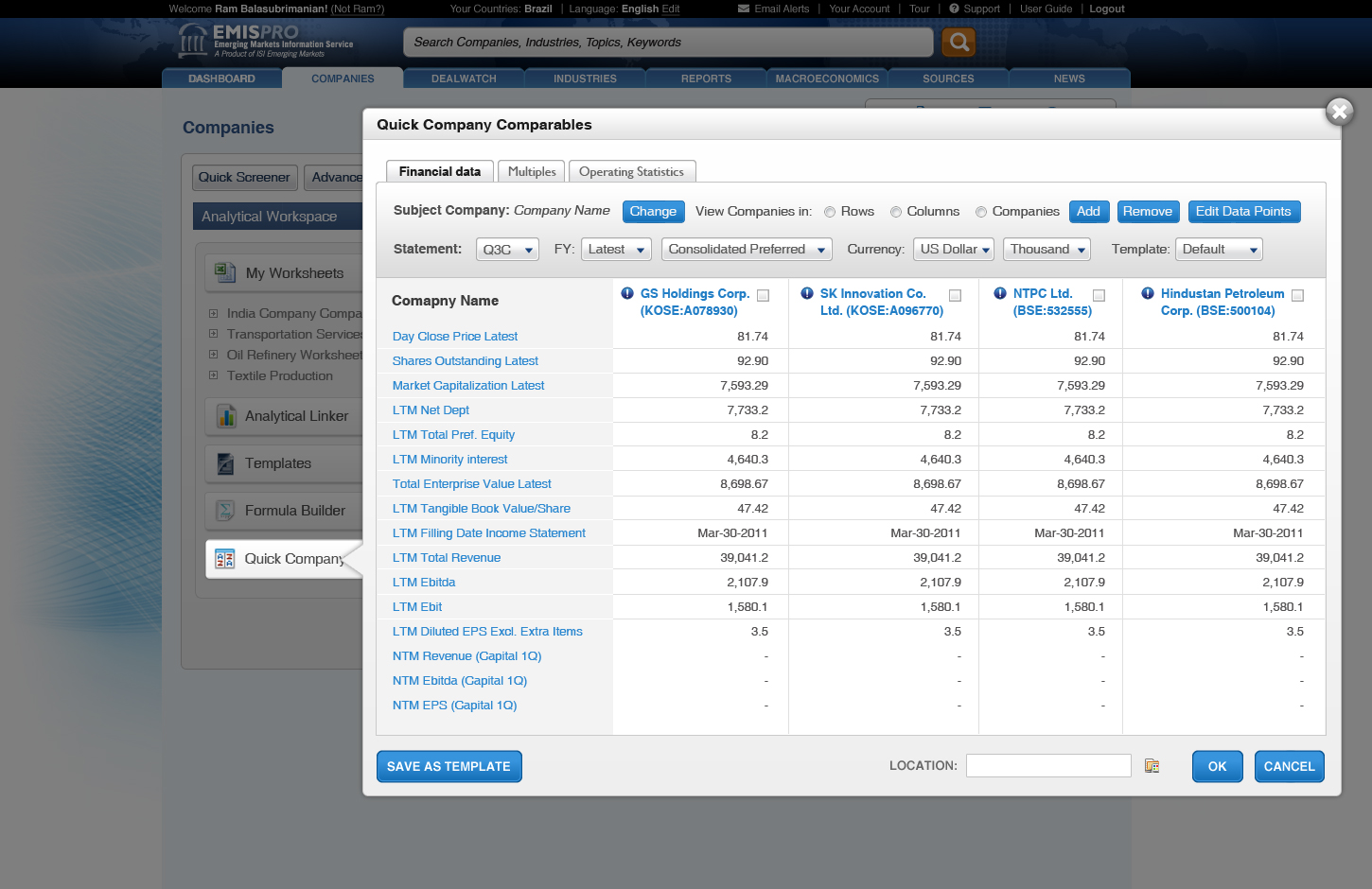Open the US Dollar currency dropdown
This screenshot has width=1372, height=889.
(x=954, y=250)
